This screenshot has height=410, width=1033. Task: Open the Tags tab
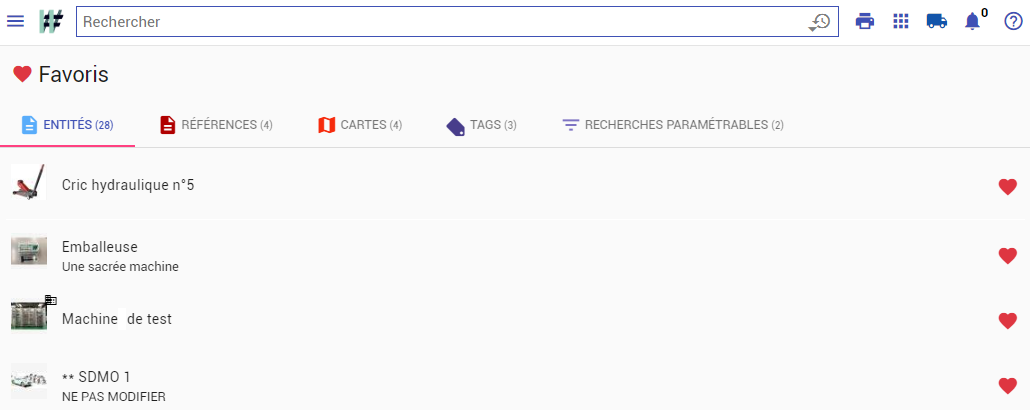[x=482, y=125]
